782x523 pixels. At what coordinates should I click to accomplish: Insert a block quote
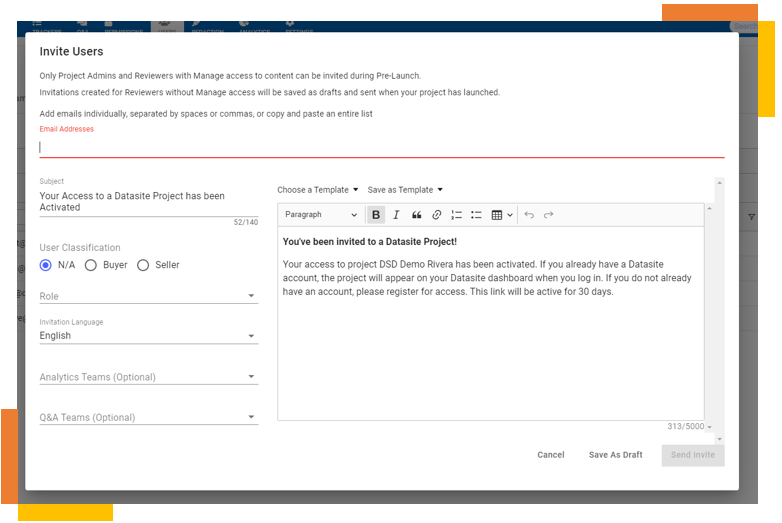[416, 215]
